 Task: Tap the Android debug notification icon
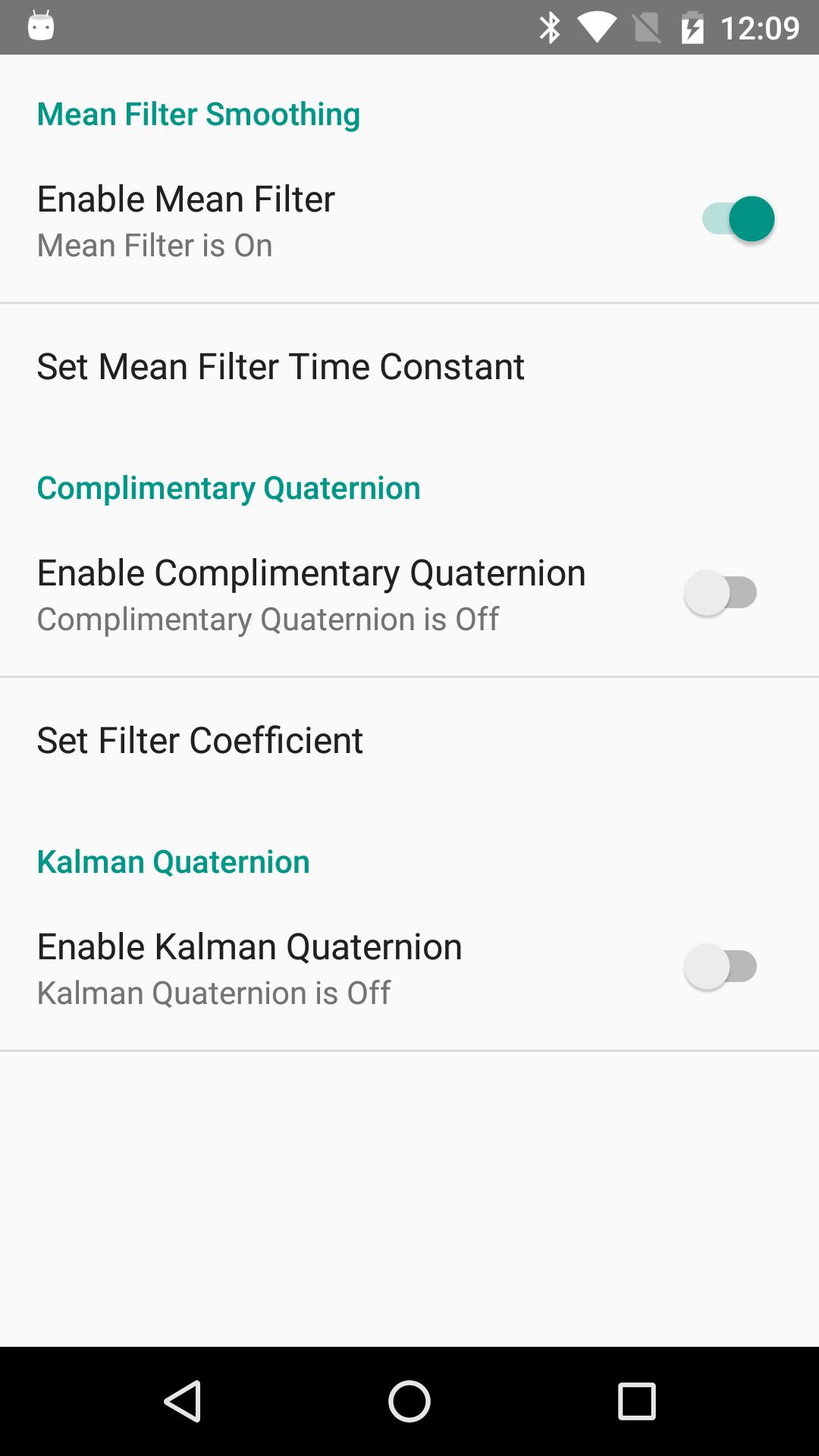click(x=41, y=26)
